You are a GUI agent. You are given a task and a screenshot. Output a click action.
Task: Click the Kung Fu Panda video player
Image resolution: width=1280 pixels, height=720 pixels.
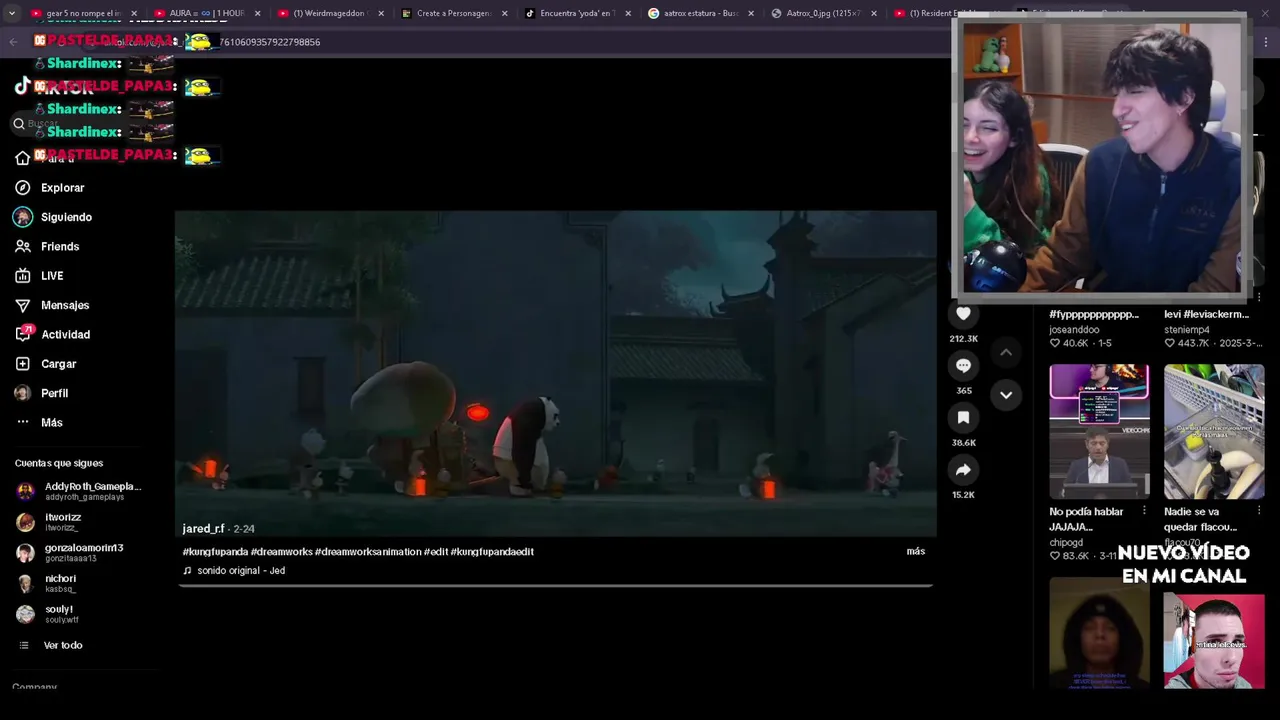coord(556,373)
